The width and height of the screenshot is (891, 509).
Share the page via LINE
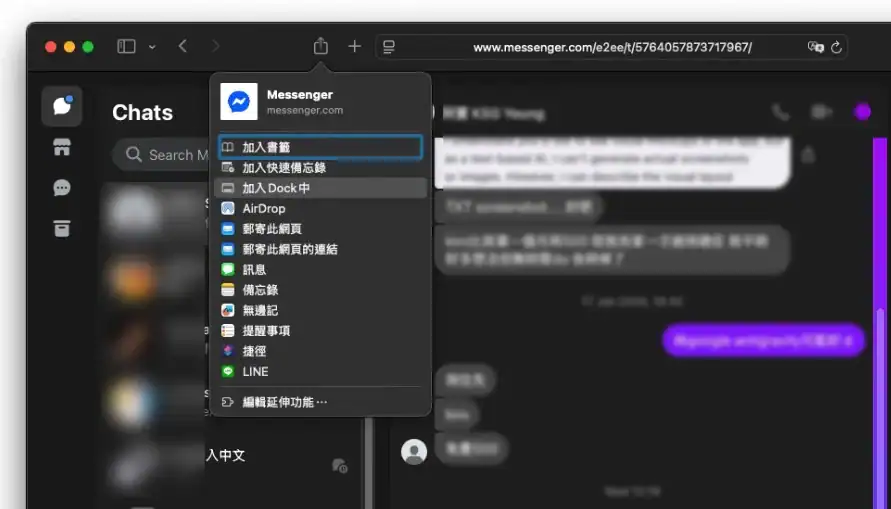pyautogui.click(x=255, y=371)
